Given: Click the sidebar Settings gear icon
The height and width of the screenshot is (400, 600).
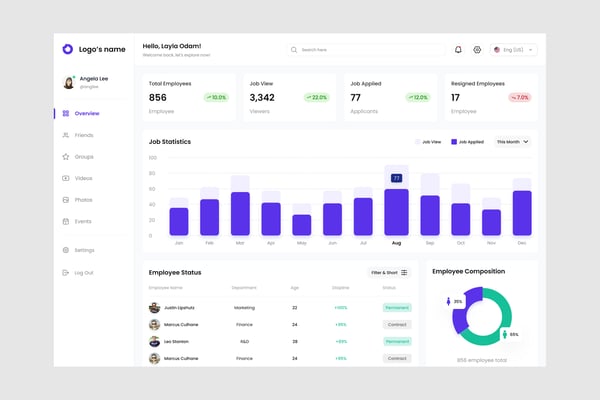Looking at the screenshot, I should (66, 250).
